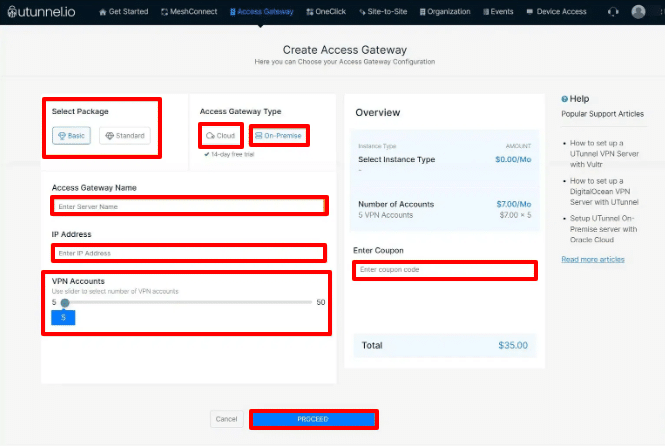Open the user profile avatar
The image size is (665, 446).
click(639, 12)
